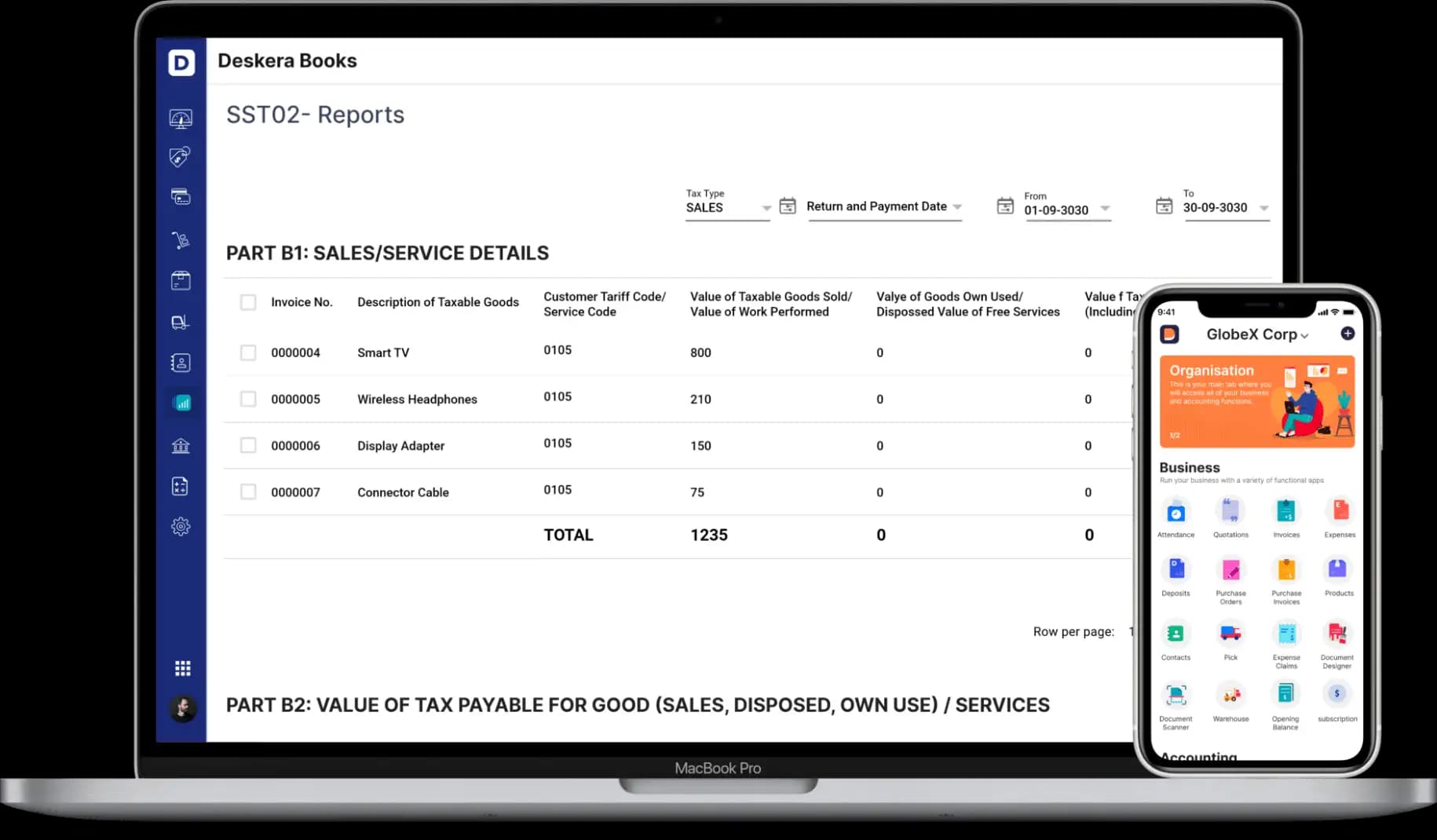1437x840 pixels.
Task: Tap the Invoices app icon on phone
Action: (1286, 513)
